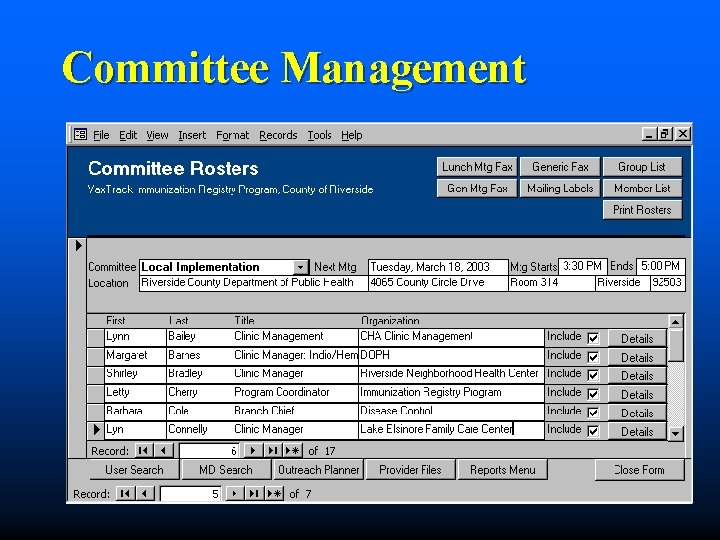Click the roster list scrollbar thumb
This screenshot has height=540, width=720.
(x=675, y=345)
